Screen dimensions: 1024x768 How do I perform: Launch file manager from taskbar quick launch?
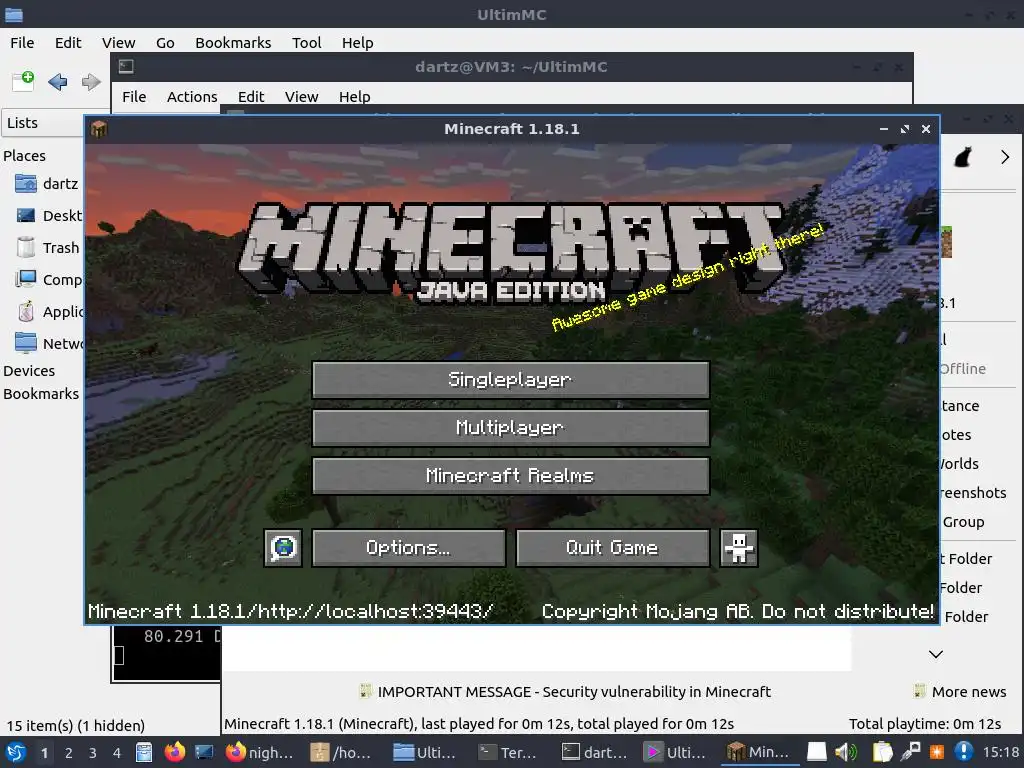(x=144, y=752)
